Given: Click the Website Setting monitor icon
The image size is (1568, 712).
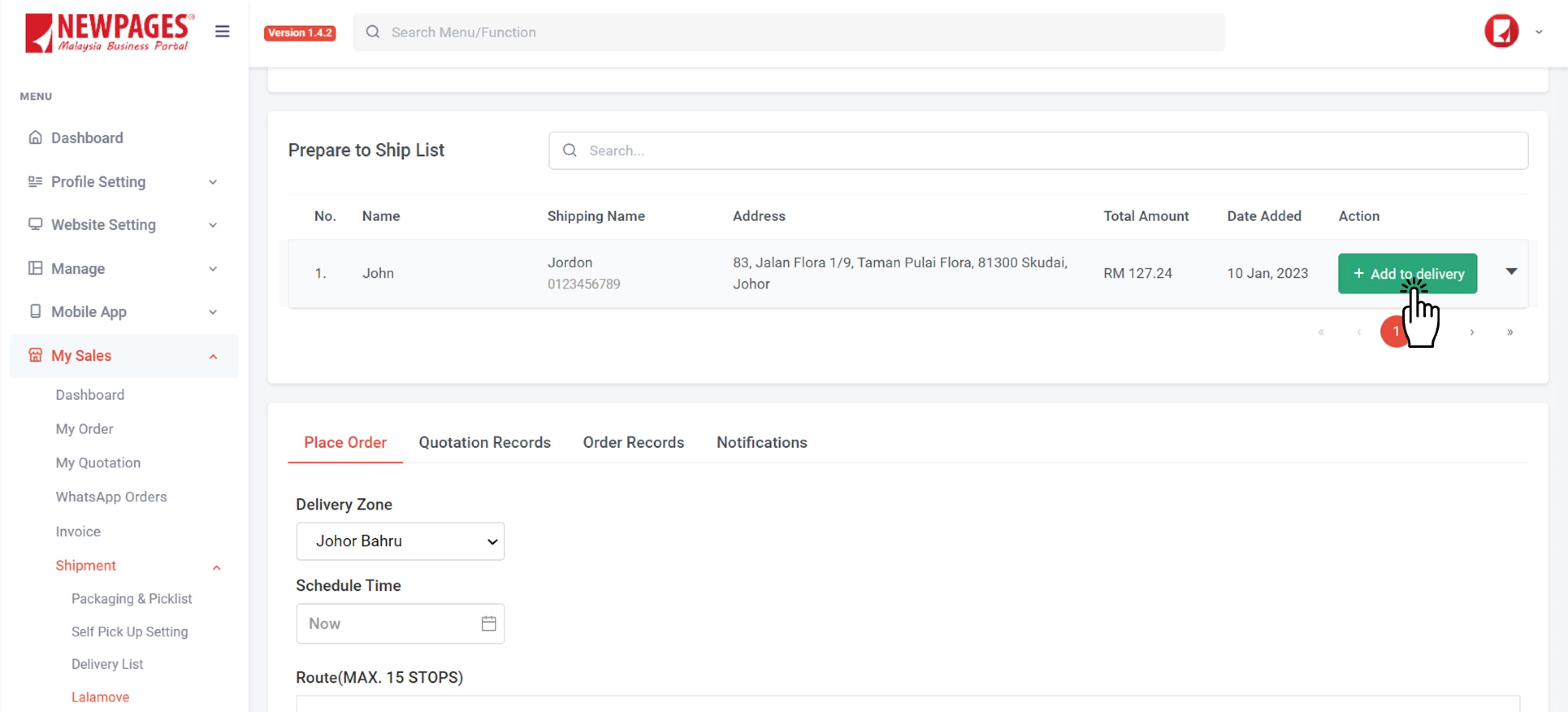Looking at the screenshot, I should 35,224.
